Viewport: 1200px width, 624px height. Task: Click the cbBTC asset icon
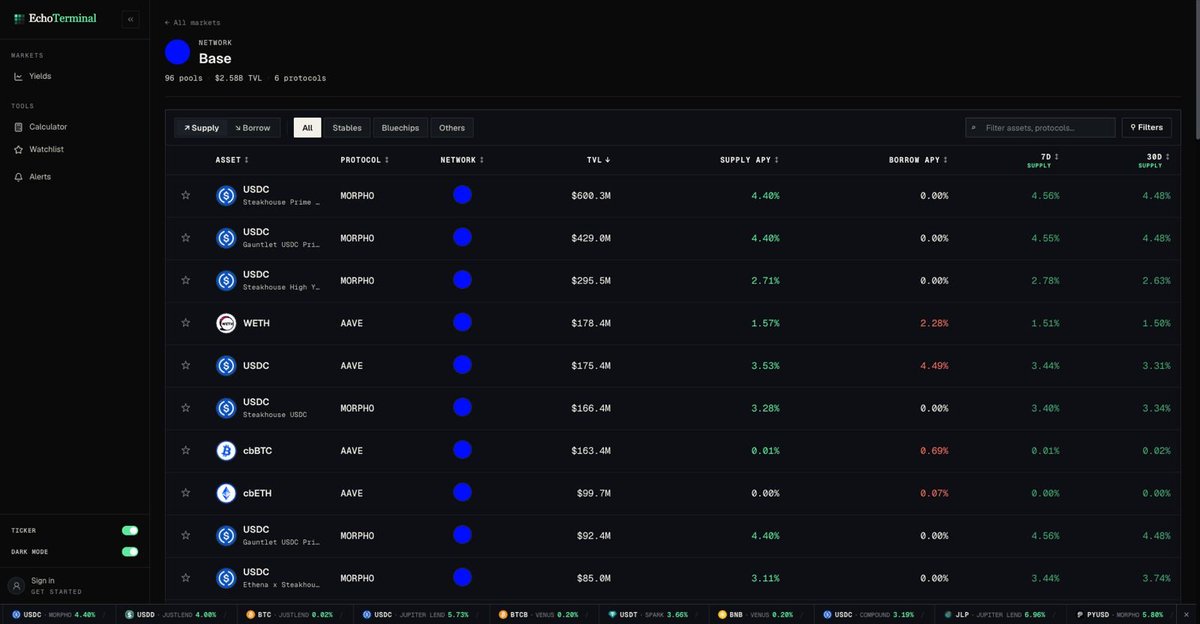(226, 451)
